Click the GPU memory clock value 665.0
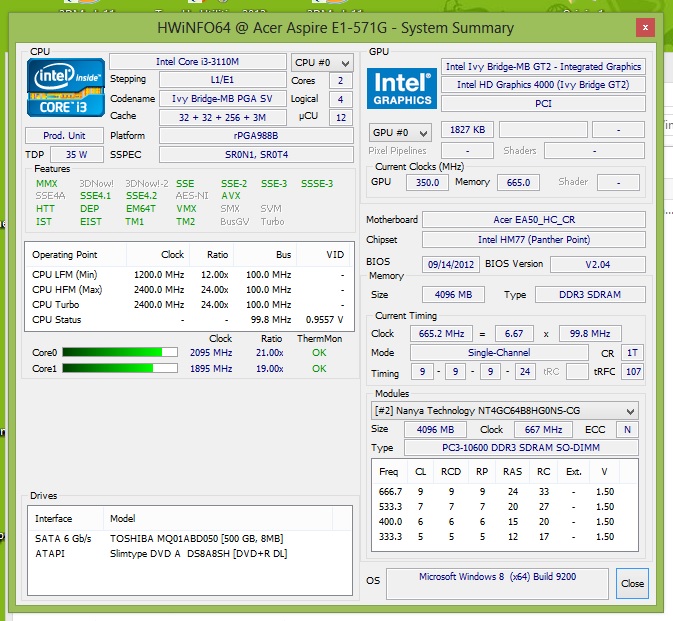Viewport: 673px width, 621px height. tap(518, 182)
